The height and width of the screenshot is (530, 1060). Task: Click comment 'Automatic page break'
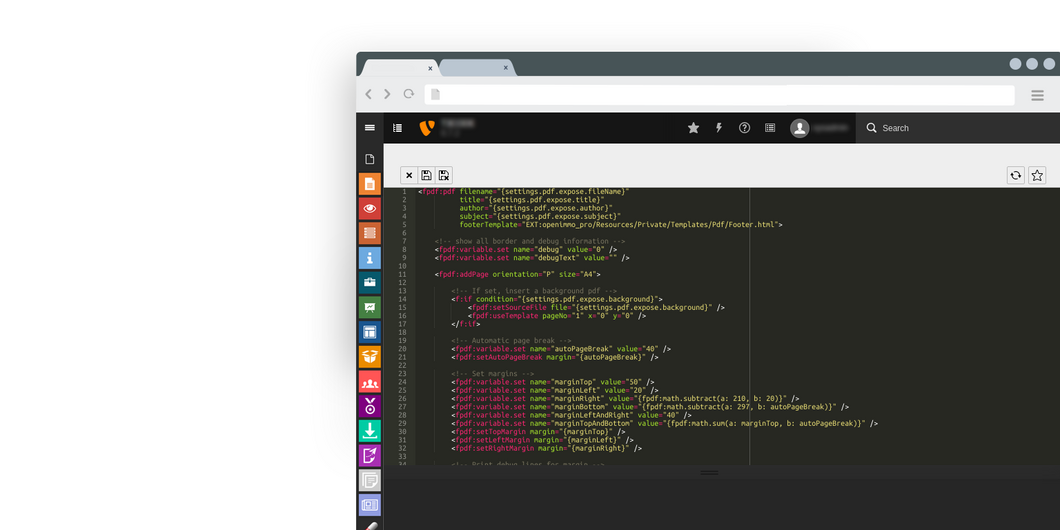click(512, 340)
